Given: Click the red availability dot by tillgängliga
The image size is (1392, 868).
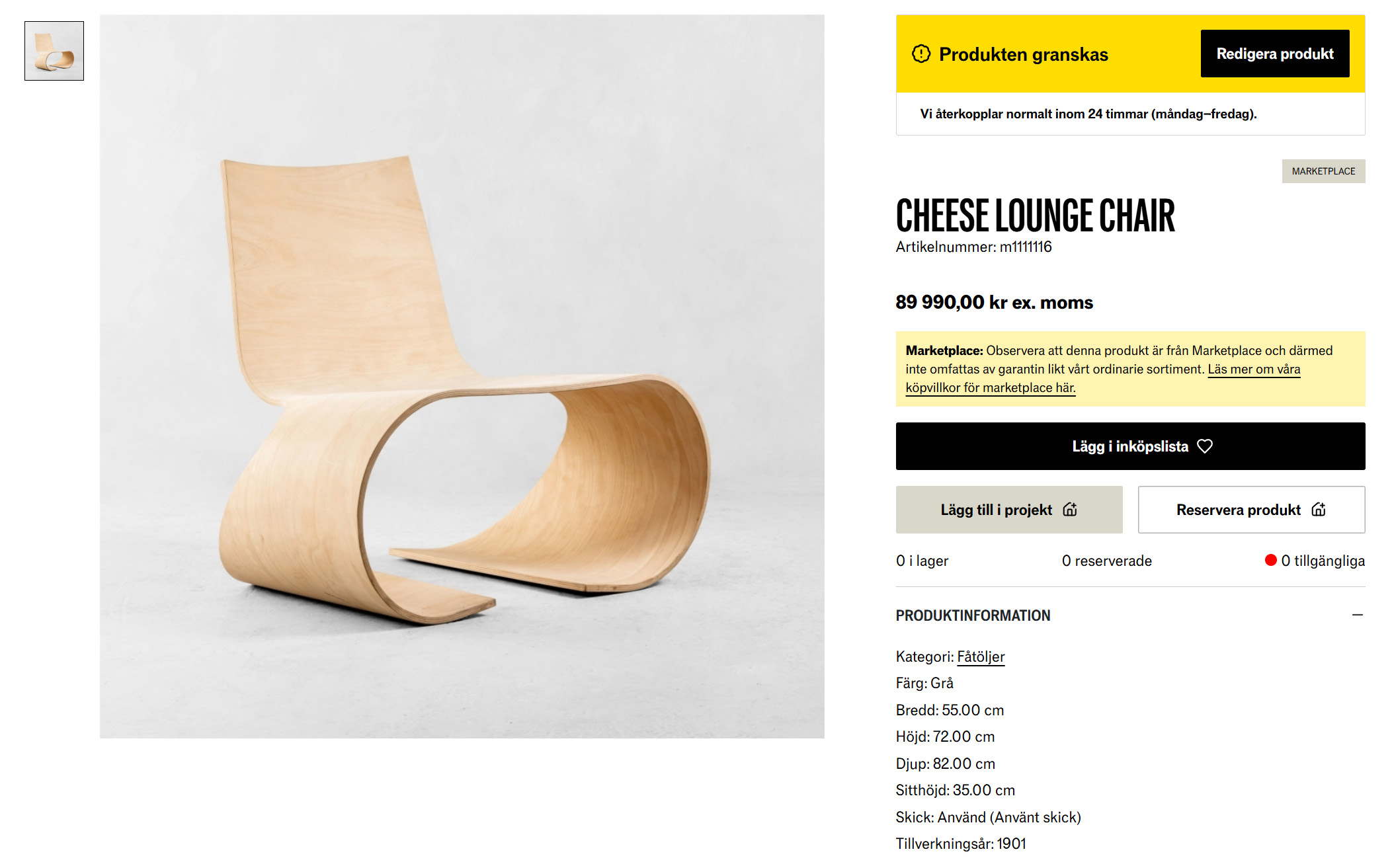Looking at the screenshot, I should tap(1270, 561).
